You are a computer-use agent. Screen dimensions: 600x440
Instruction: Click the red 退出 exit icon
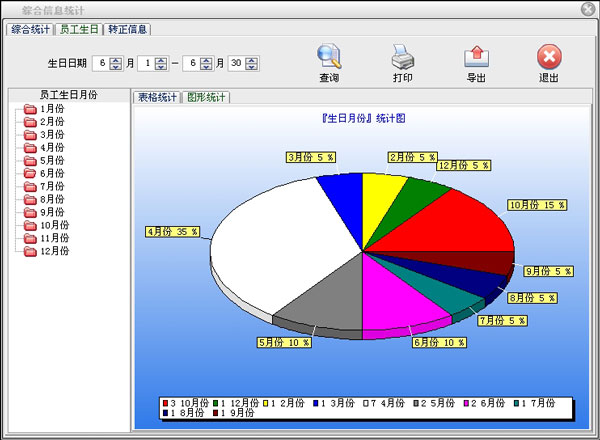(x=549, y=56)
